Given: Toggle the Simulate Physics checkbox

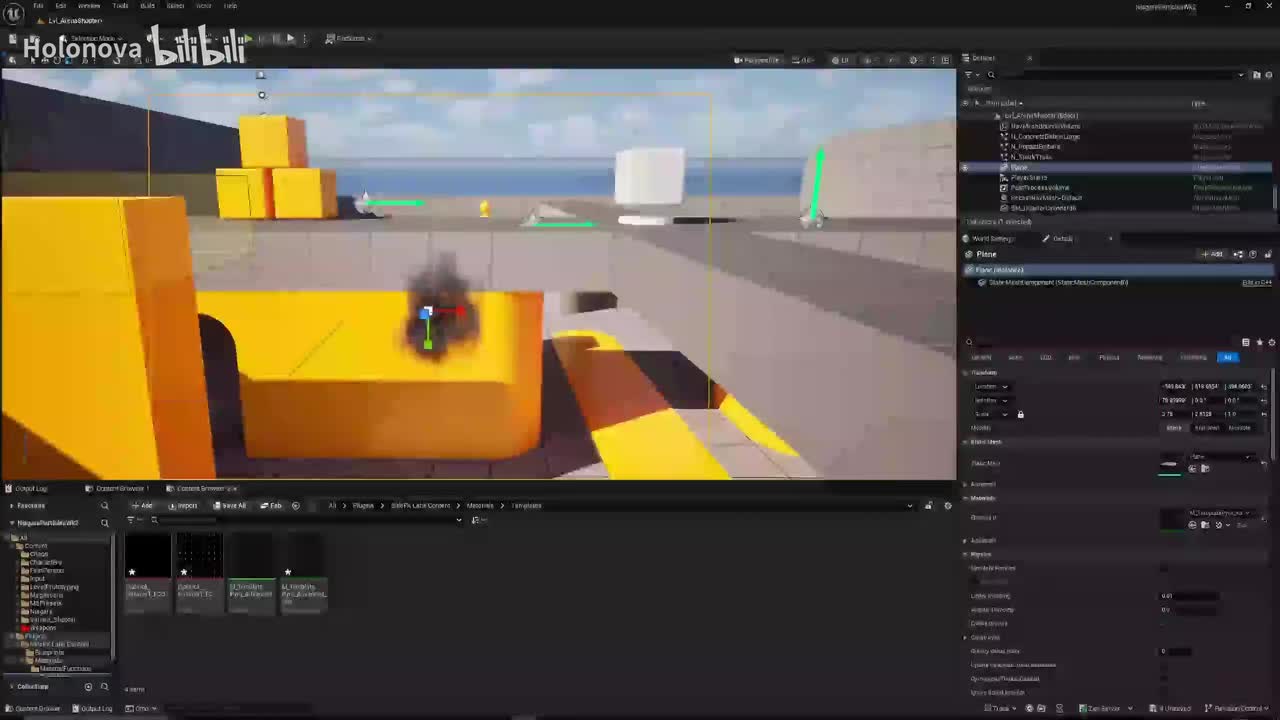Looking at the screenshot, I should 1164,568.
